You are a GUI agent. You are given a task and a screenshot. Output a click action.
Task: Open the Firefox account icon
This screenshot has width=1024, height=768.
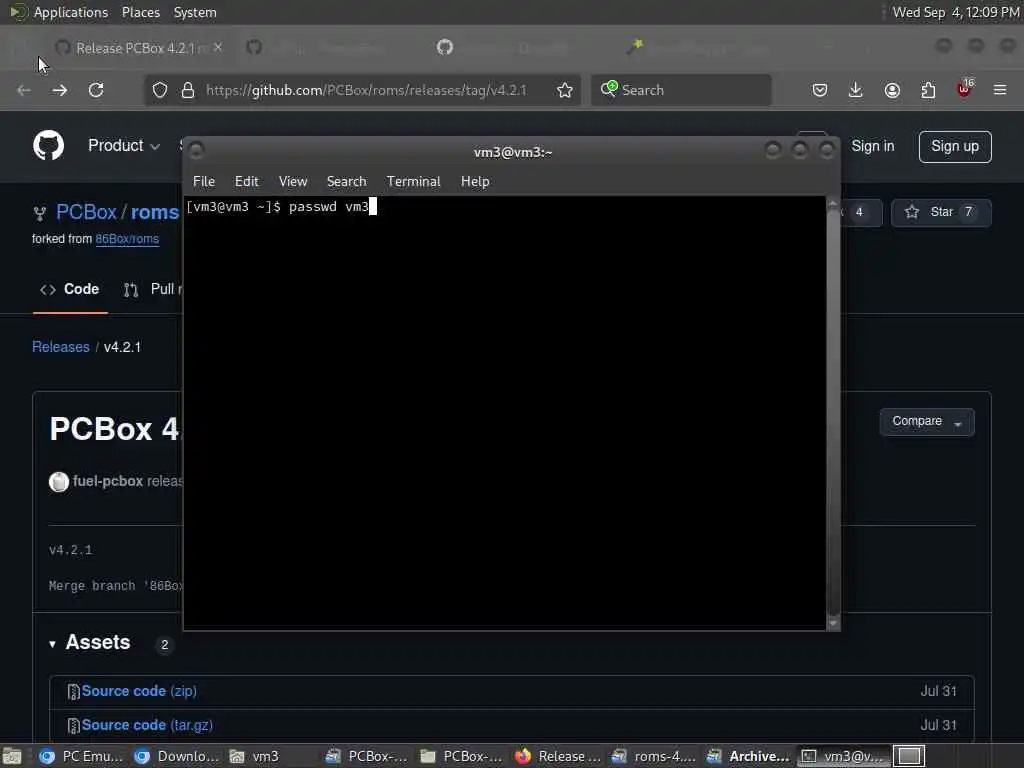coord(892,90)
